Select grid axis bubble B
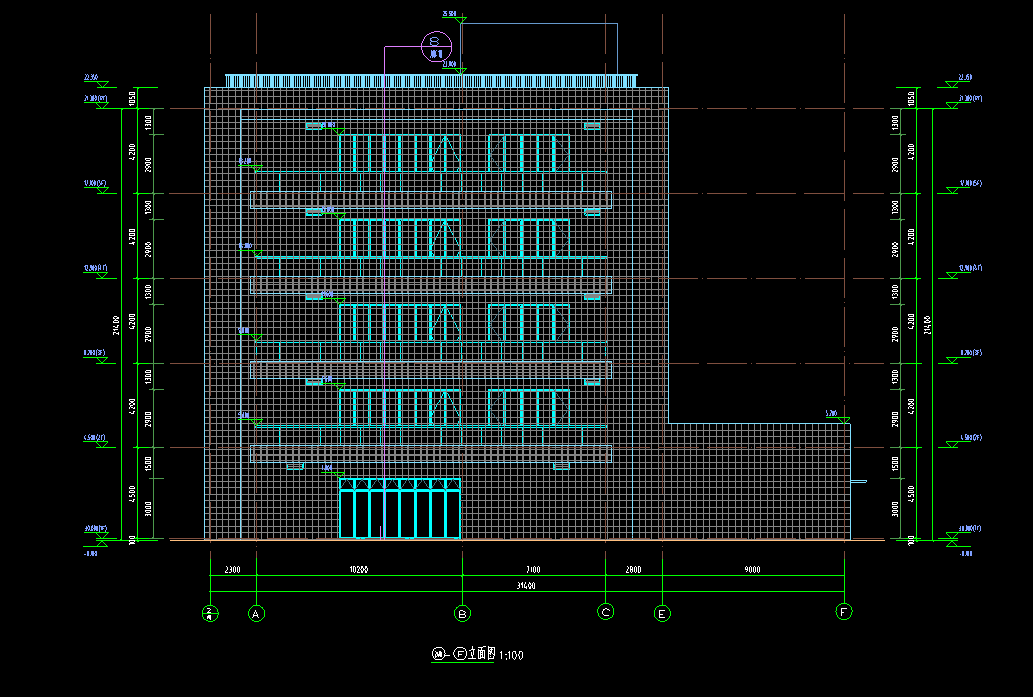The width and height of the screenshot is (1033, 697). click(x=462, y=612)
